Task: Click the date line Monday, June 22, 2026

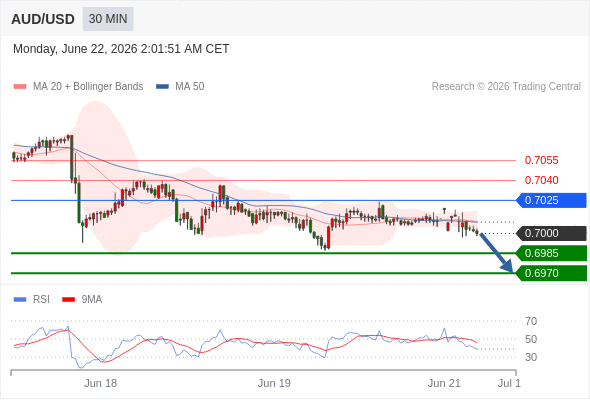Action: (121, 49)
